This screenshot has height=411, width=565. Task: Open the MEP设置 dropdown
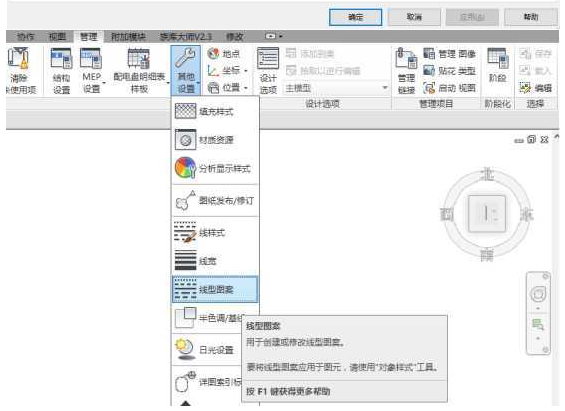click(x=92, y=71)
